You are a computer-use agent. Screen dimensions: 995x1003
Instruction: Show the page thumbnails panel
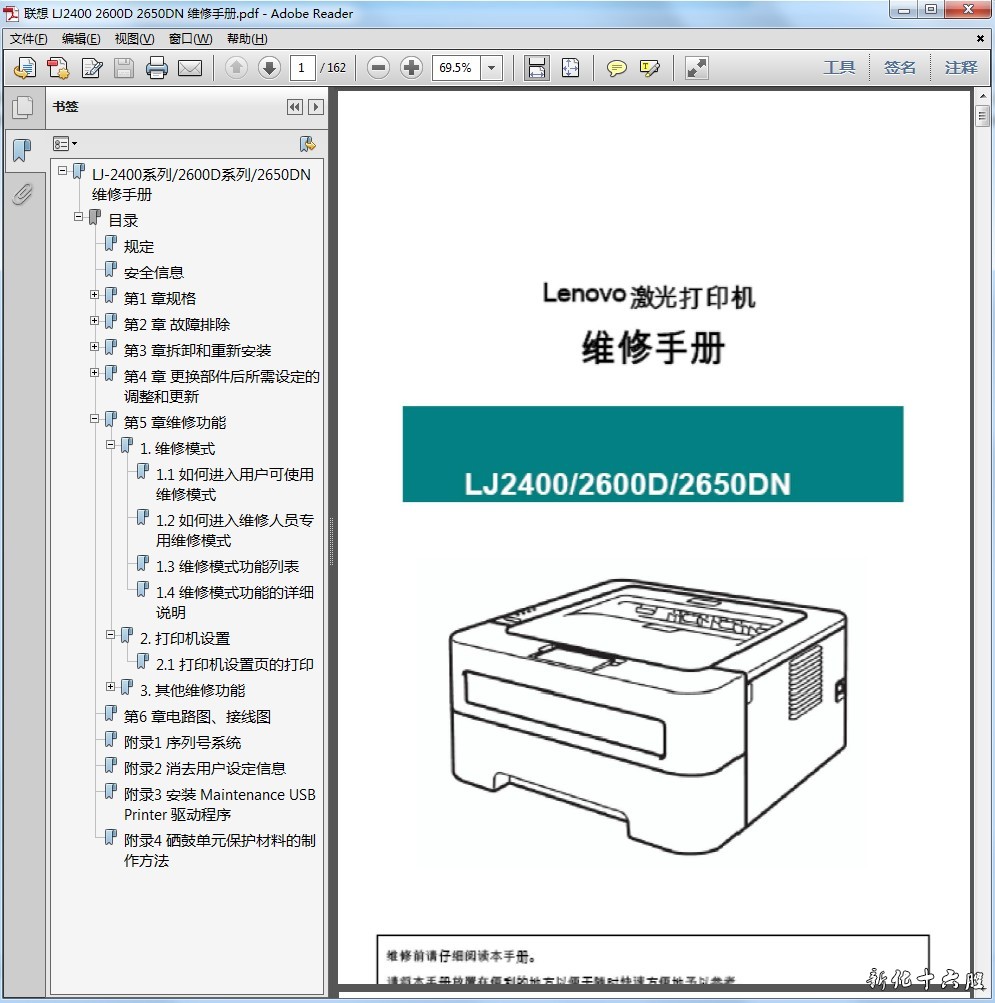[22, 107]
